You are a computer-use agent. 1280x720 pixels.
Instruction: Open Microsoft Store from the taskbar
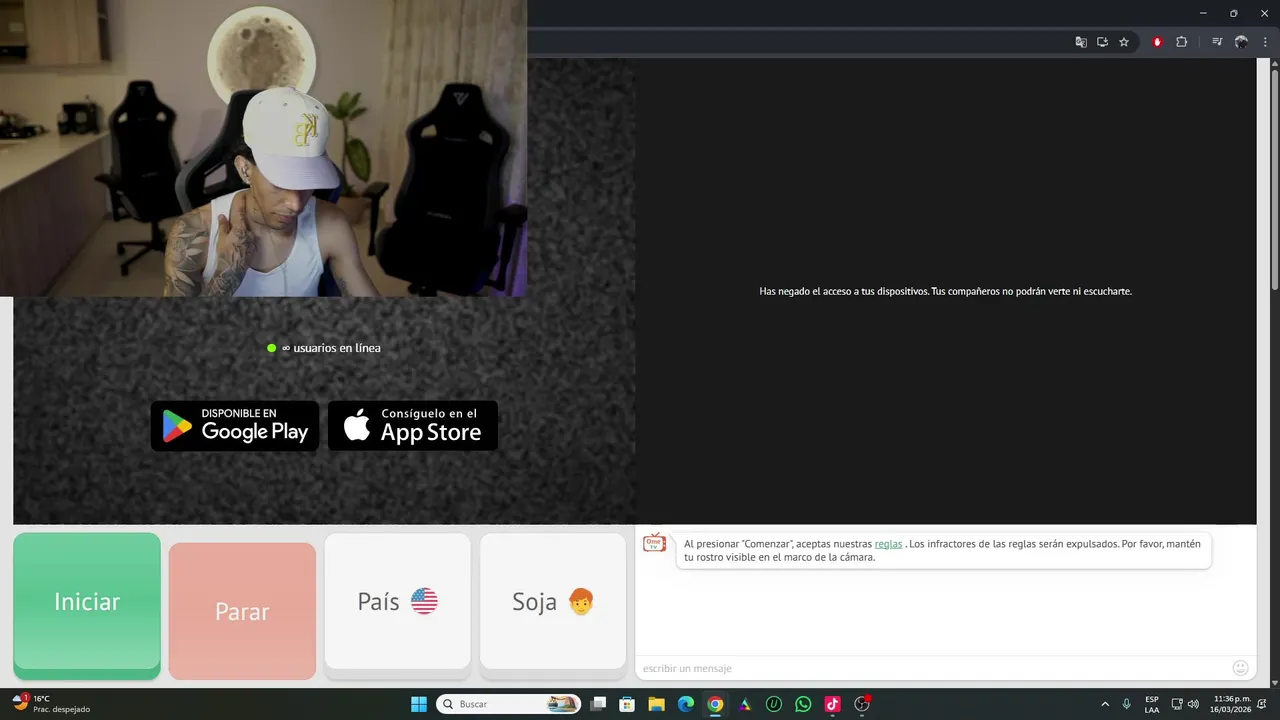click(627, 704)
